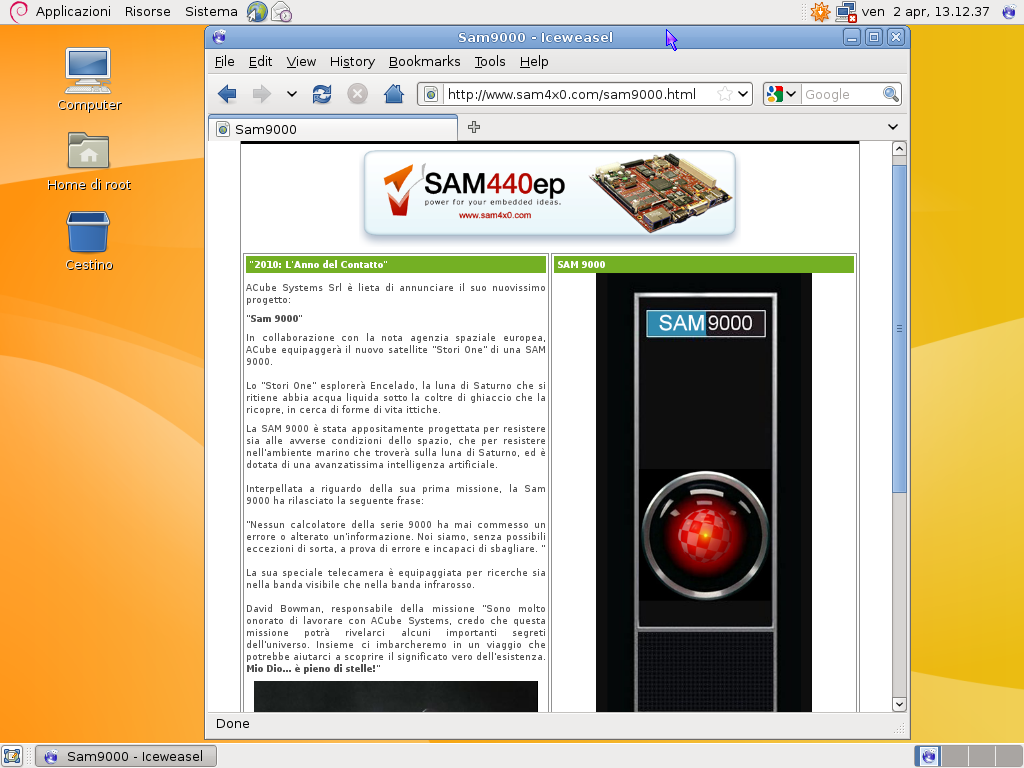Open the clock showing ven 2 apr

coord(925,11)
